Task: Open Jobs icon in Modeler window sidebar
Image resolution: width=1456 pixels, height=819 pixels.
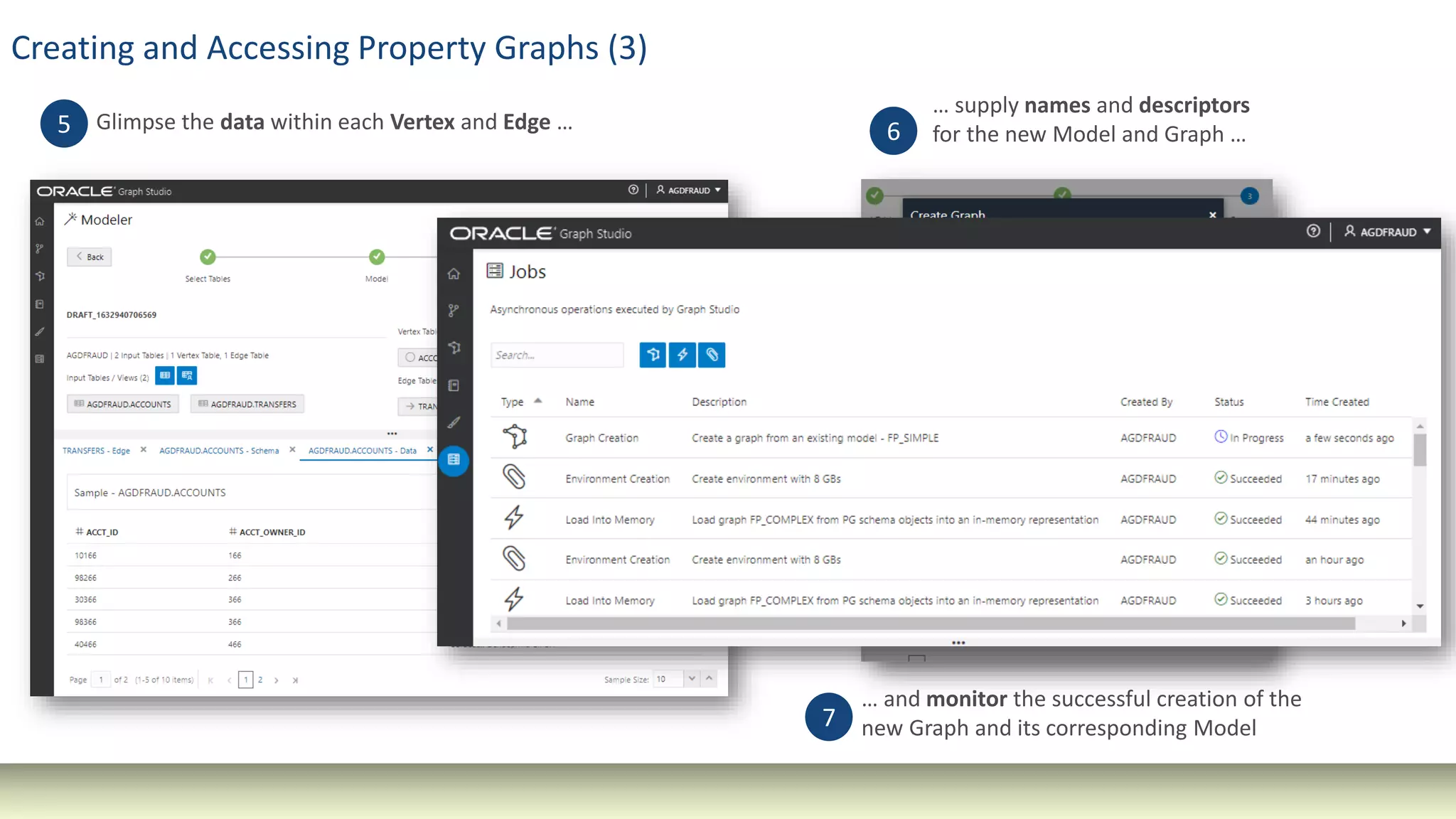Action: click(40, 359)
